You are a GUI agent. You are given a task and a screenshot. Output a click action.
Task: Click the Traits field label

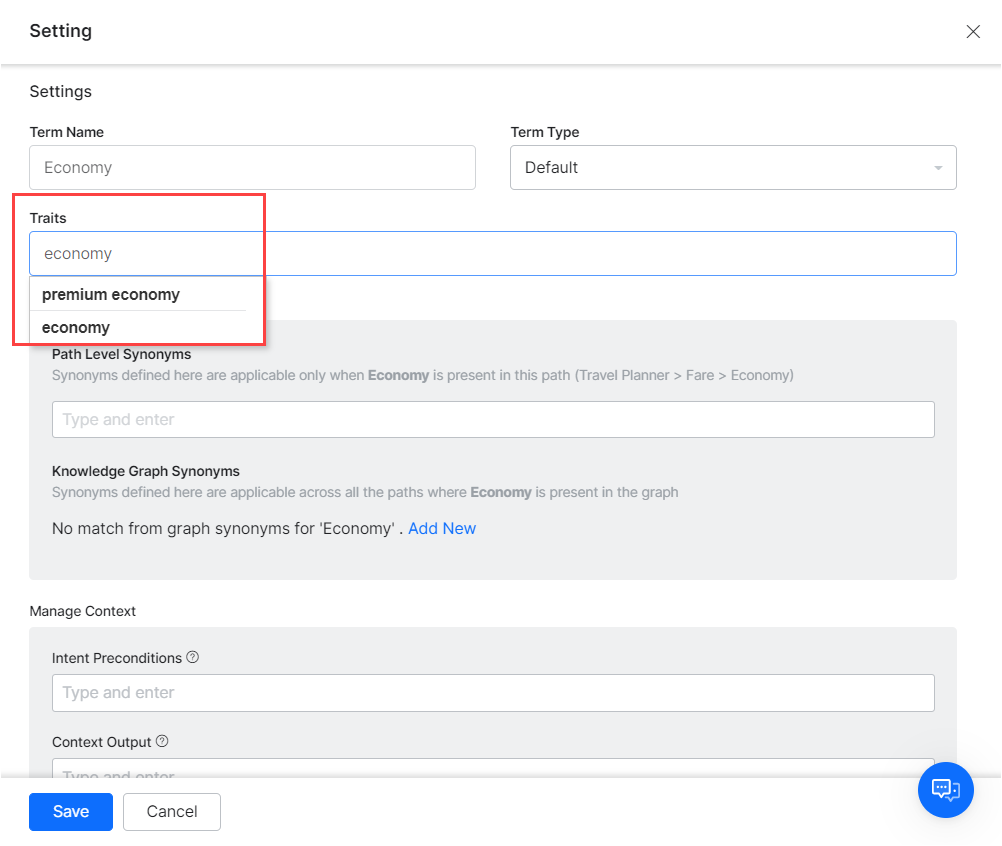[x=48, y=218]
